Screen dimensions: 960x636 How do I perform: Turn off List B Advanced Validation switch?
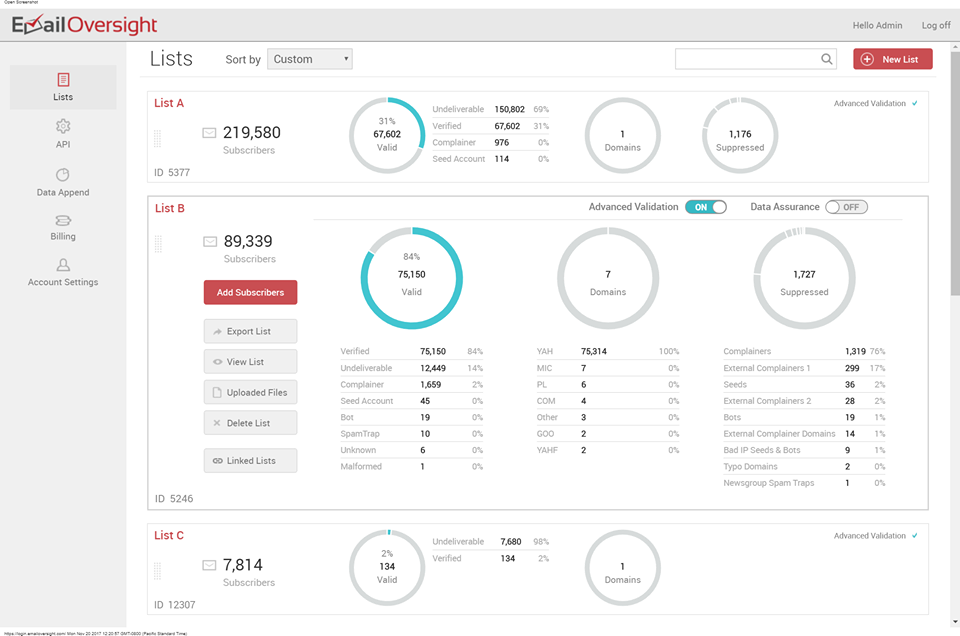[x=706, y=207]
